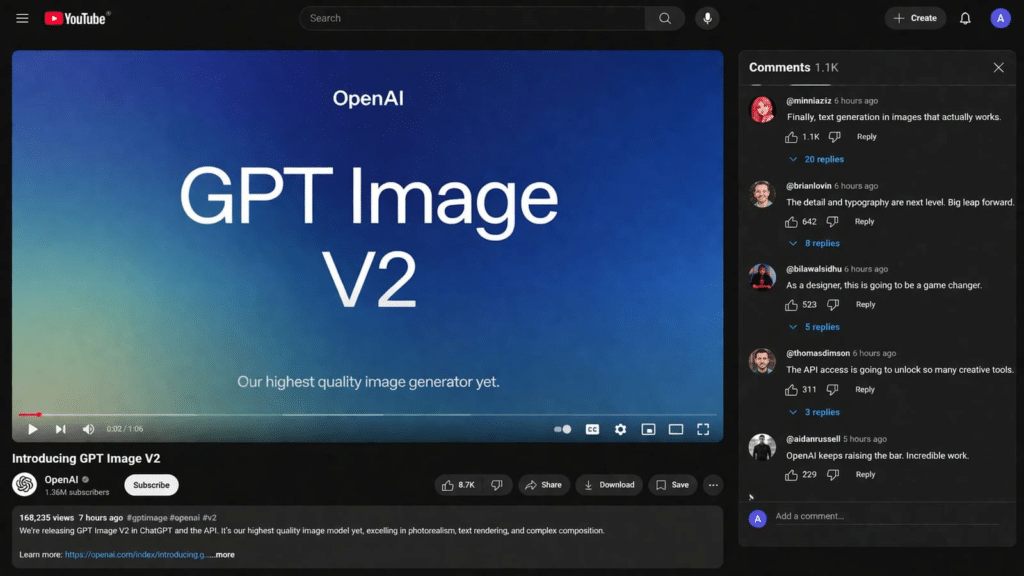Expand the 20 replies under minniaziz's comment
The height and width of the screenshot is (576, 1024).
click(822, 159)
